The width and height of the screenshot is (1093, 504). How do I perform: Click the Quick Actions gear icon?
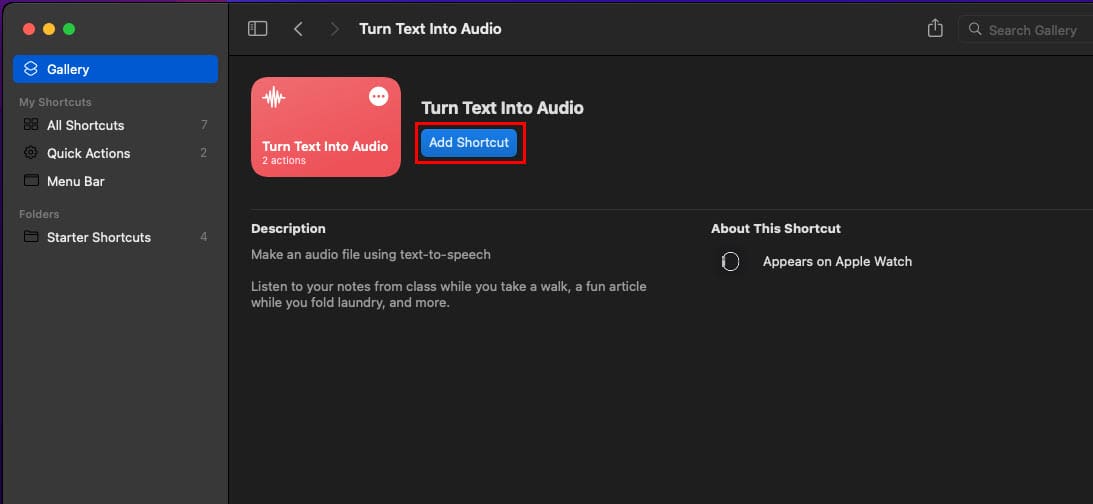31,153
